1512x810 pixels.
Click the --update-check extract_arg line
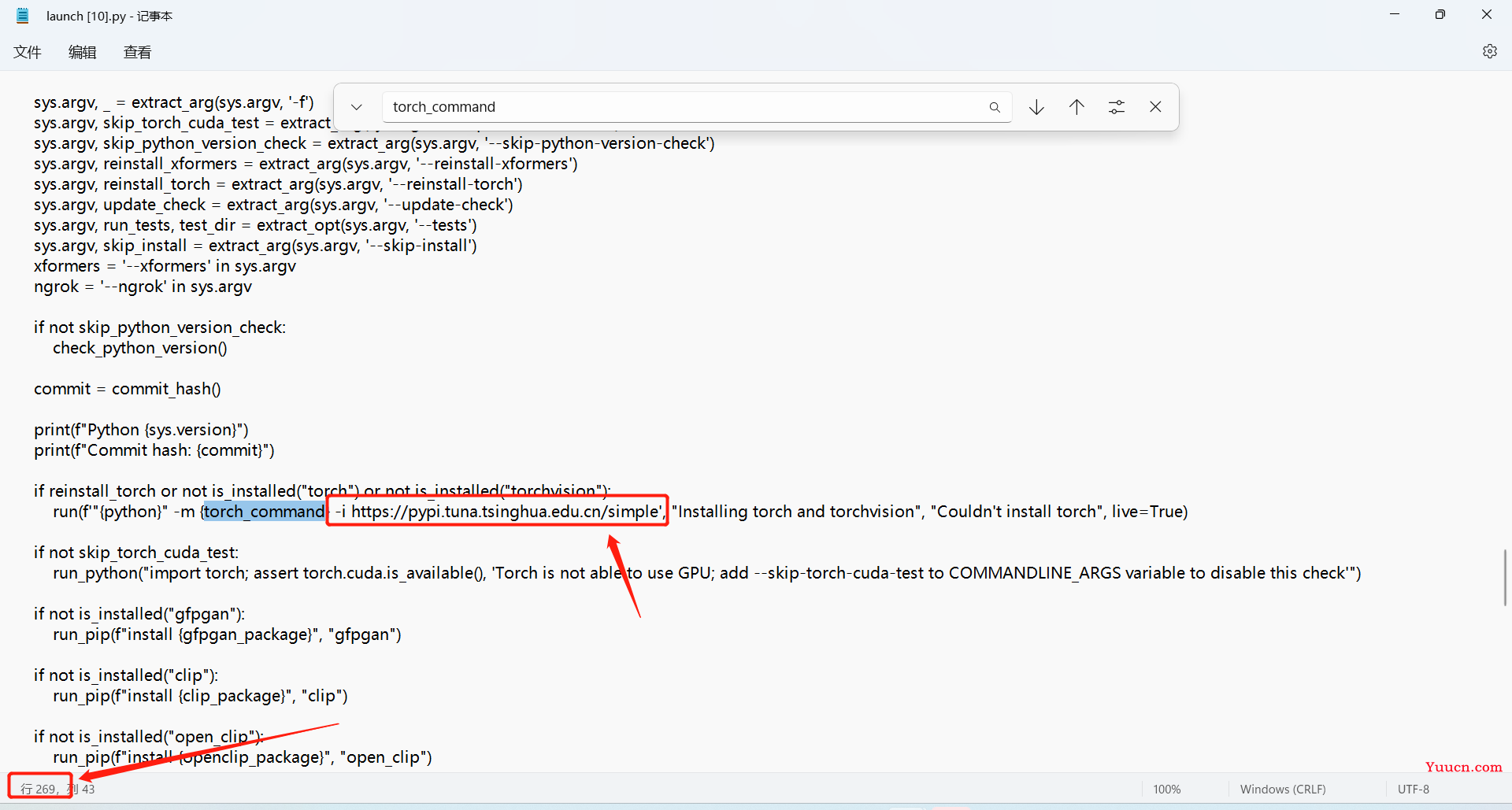(273, 205)
